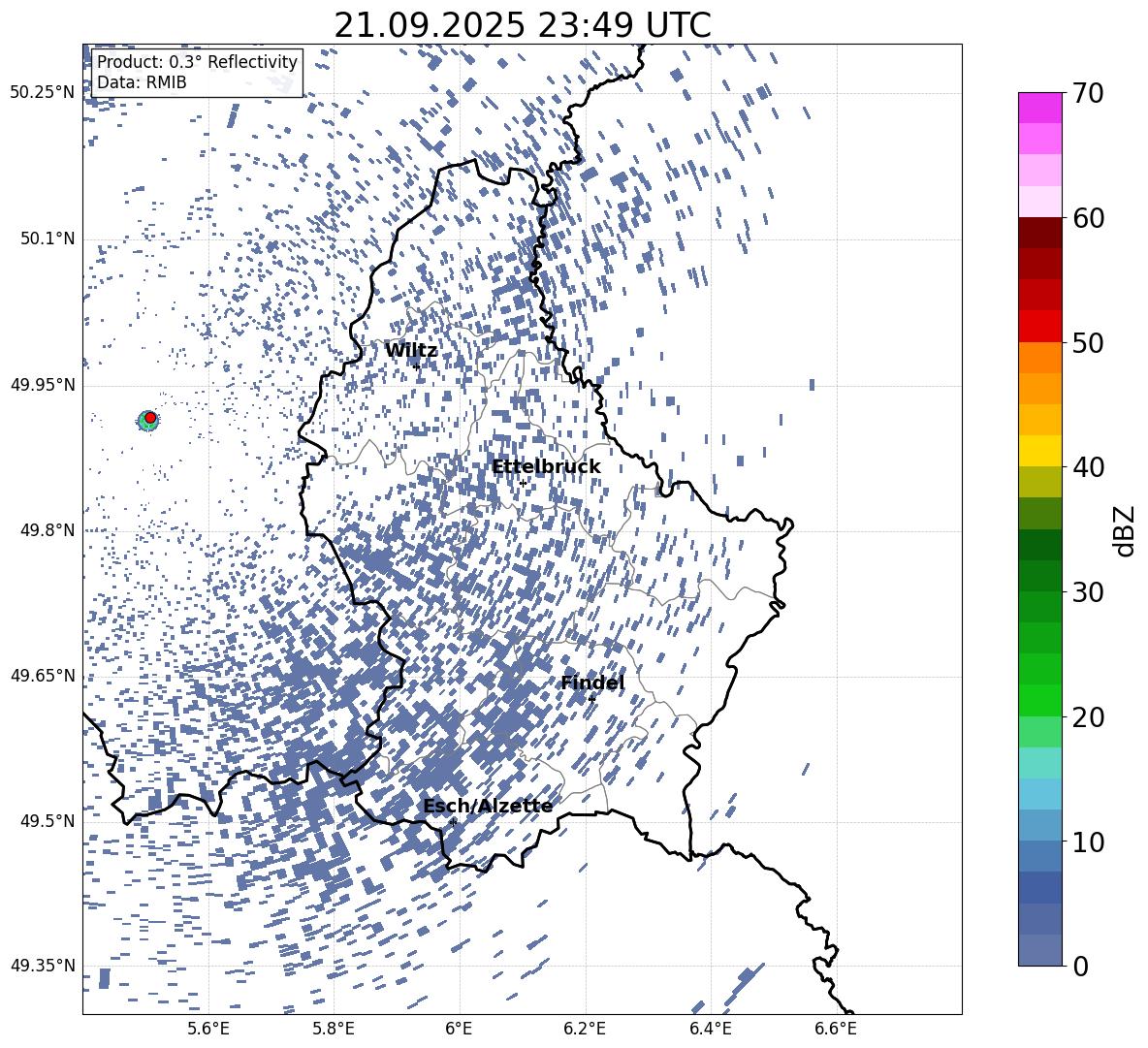Click the magenta top colorbar segment
The width and height of the screenshot is (1148, 1048).
coord(1039,109)
